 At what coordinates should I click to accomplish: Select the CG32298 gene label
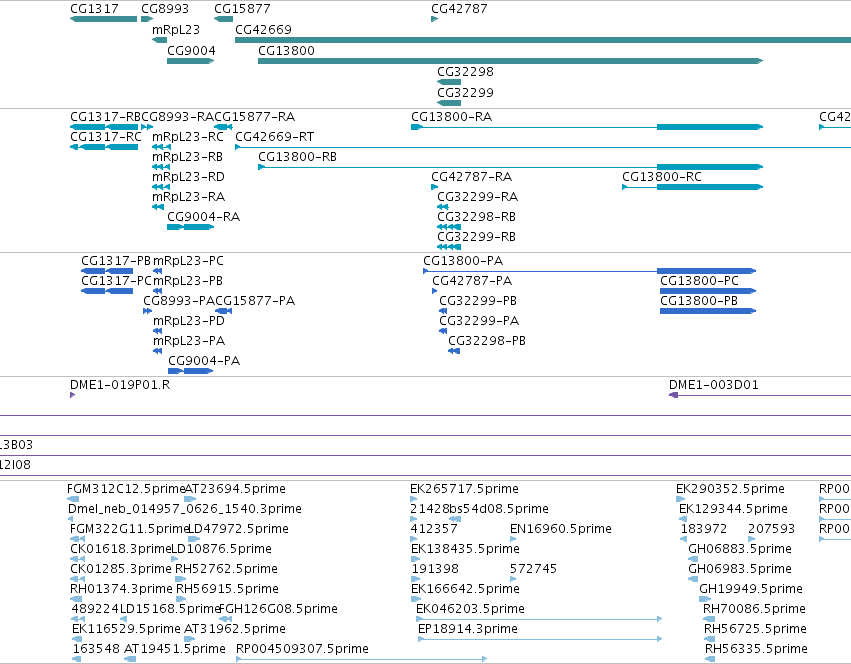click(466, 72)
